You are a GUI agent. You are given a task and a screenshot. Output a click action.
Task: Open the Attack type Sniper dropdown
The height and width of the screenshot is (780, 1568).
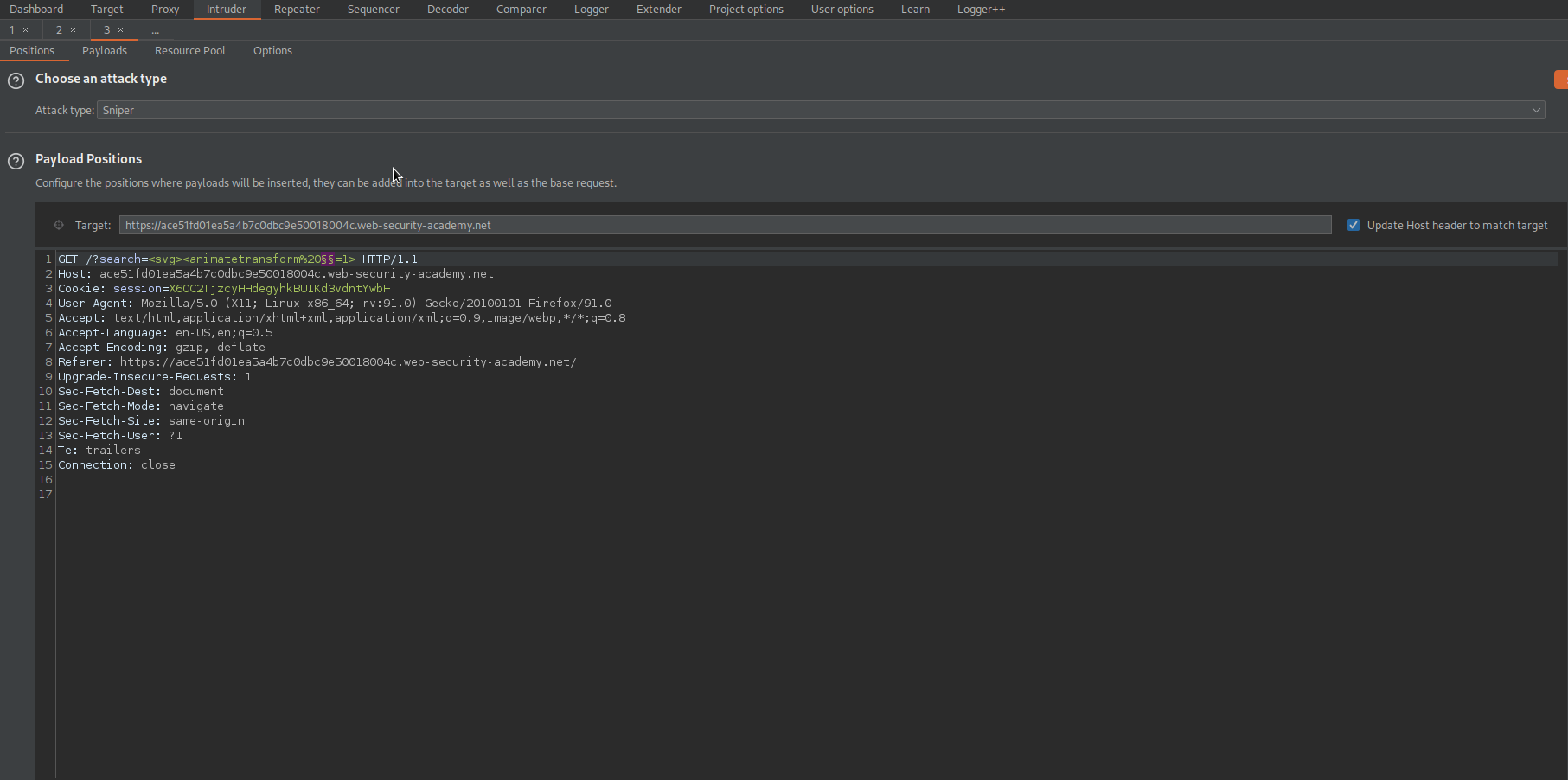click(x=821, y=110)
